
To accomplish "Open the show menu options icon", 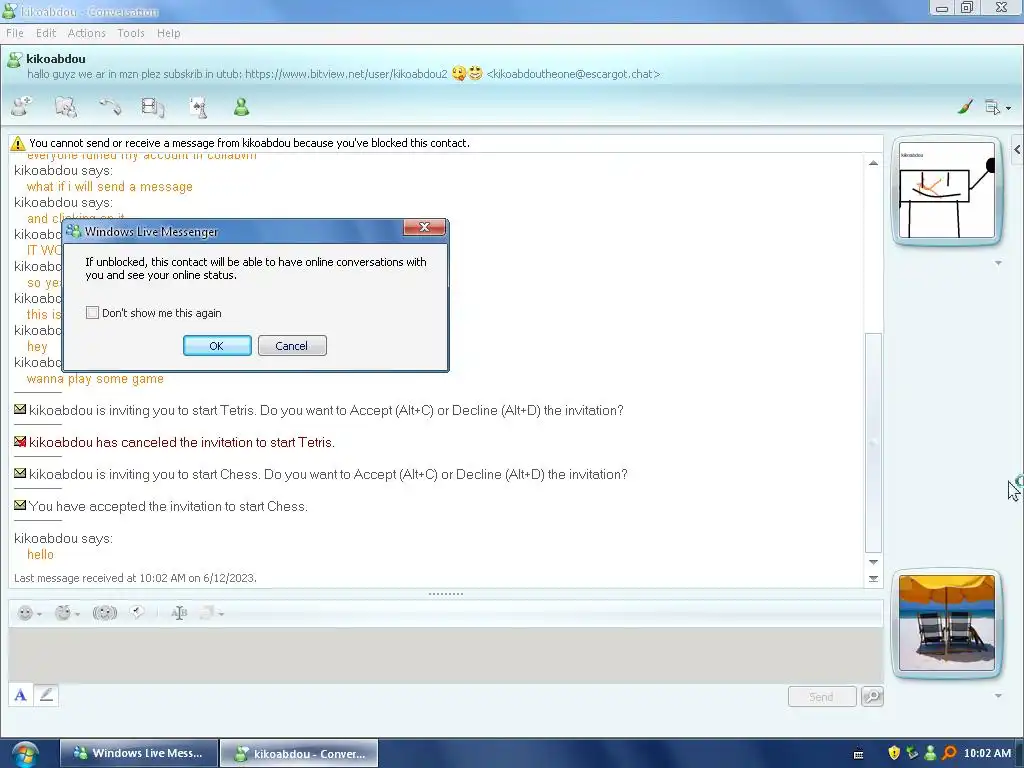I will point(997,107).
